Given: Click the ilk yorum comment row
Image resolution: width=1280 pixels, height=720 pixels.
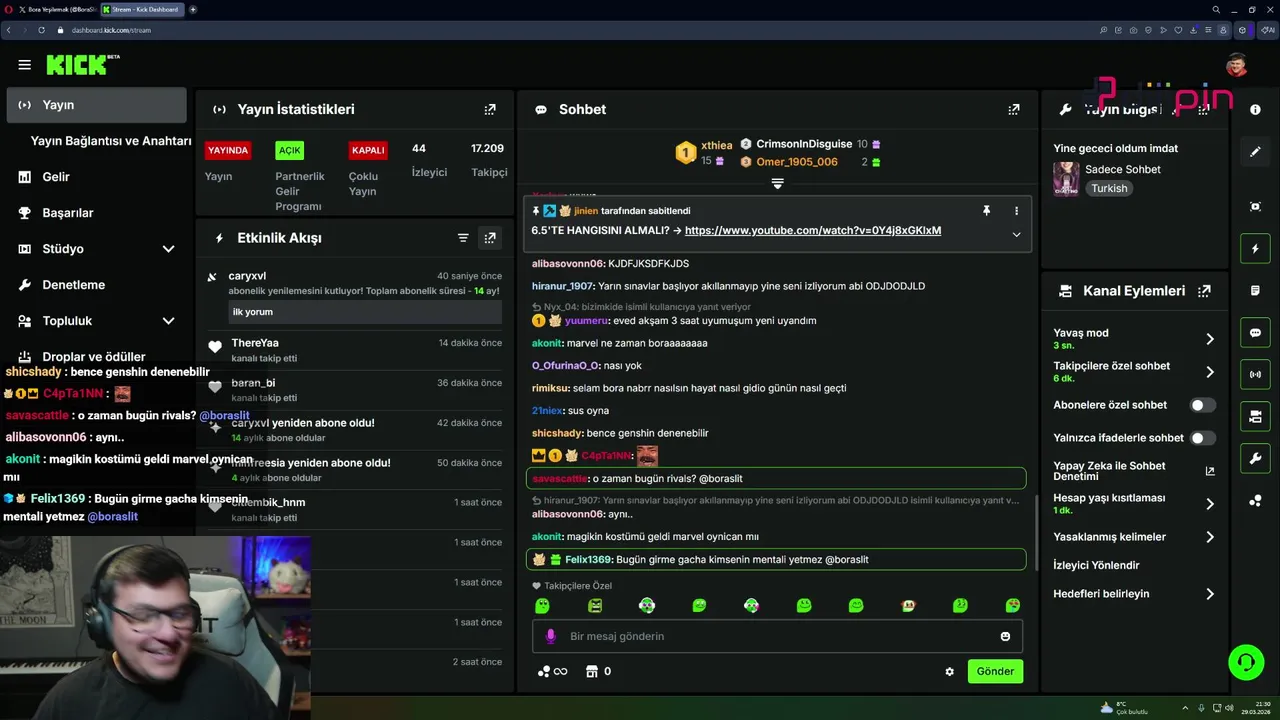Looking at the screenshot, I should pos(365,312).
